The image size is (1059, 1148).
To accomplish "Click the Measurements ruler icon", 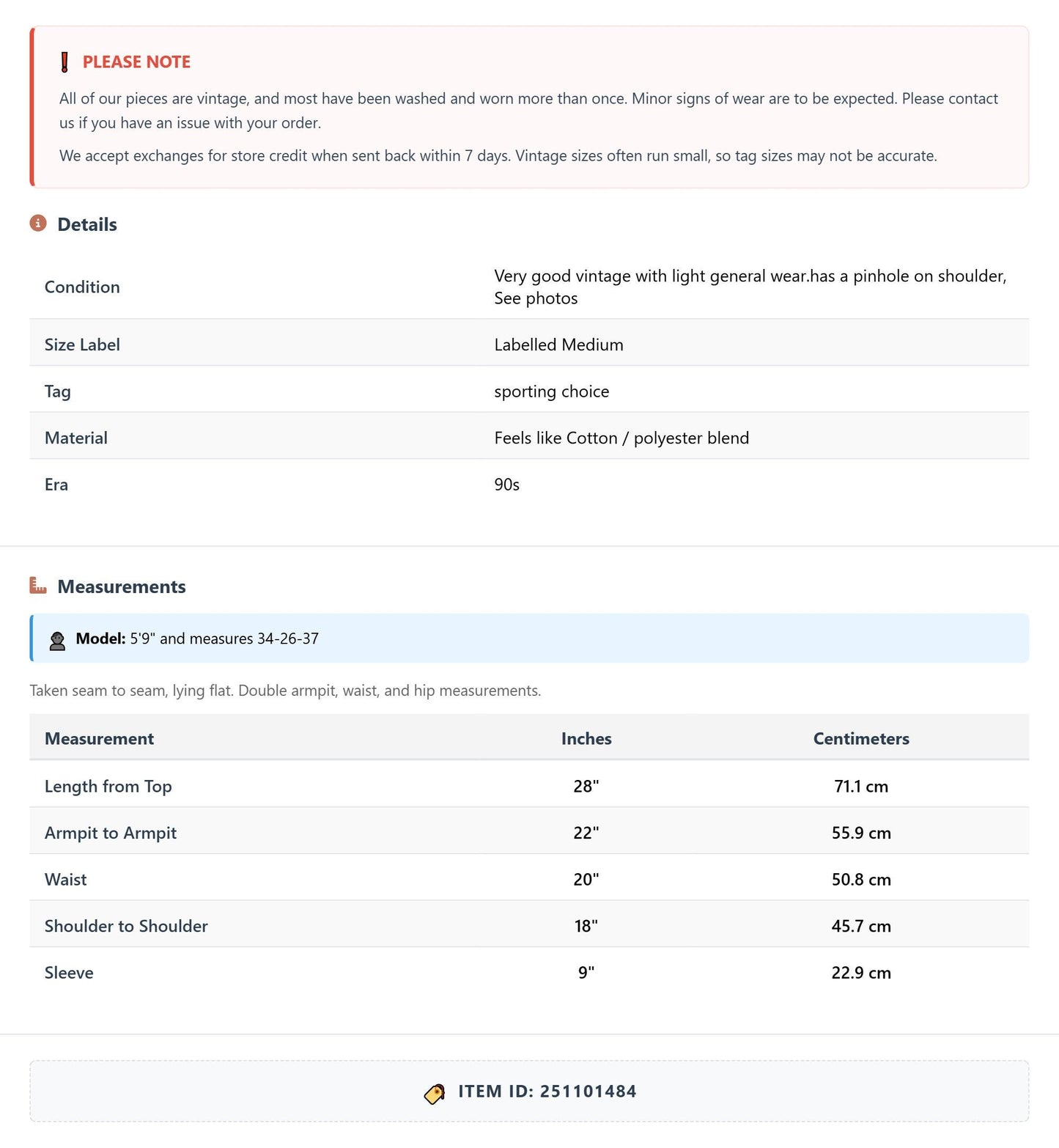I will pyautogui.click(x=38, y=585).
